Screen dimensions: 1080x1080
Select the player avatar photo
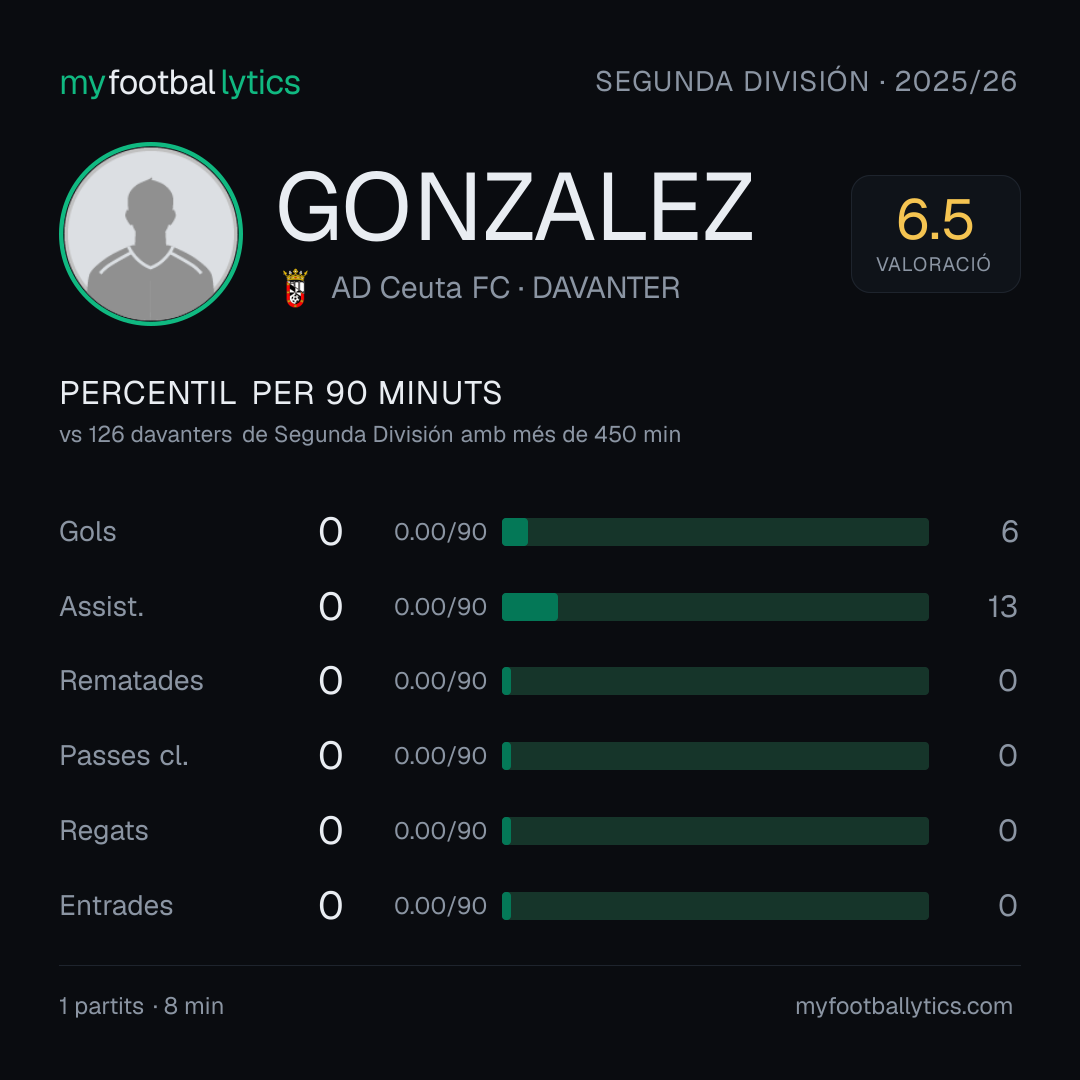[x=151, y=233]
